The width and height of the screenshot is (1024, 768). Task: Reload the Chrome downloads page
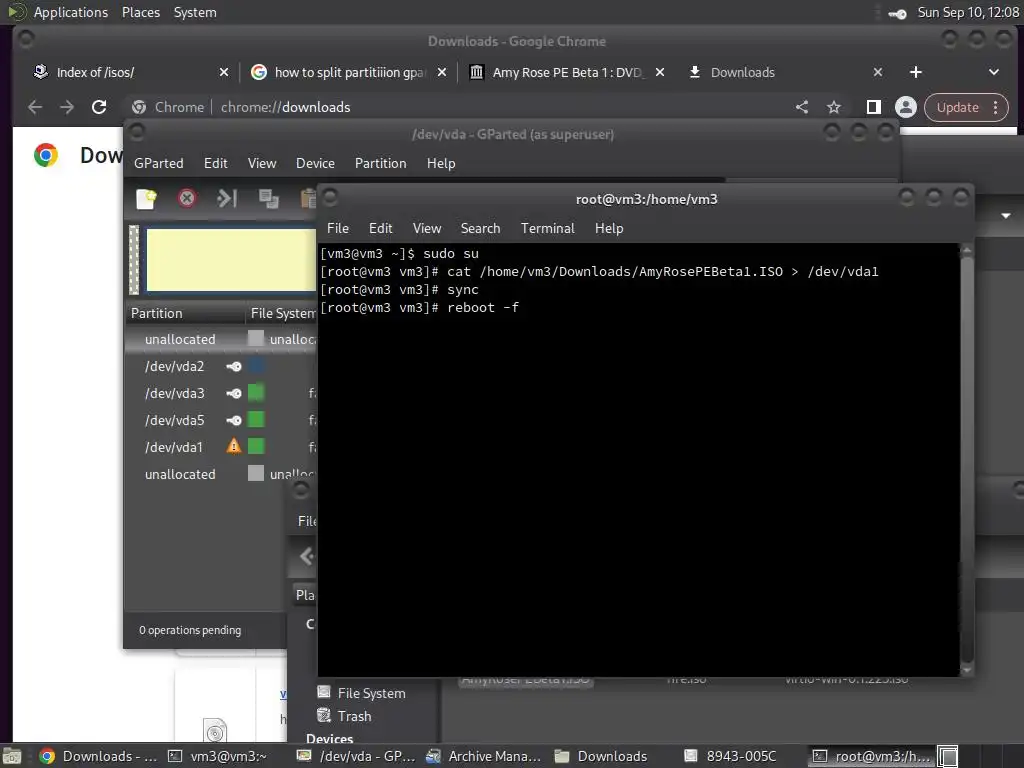[99, 107]
